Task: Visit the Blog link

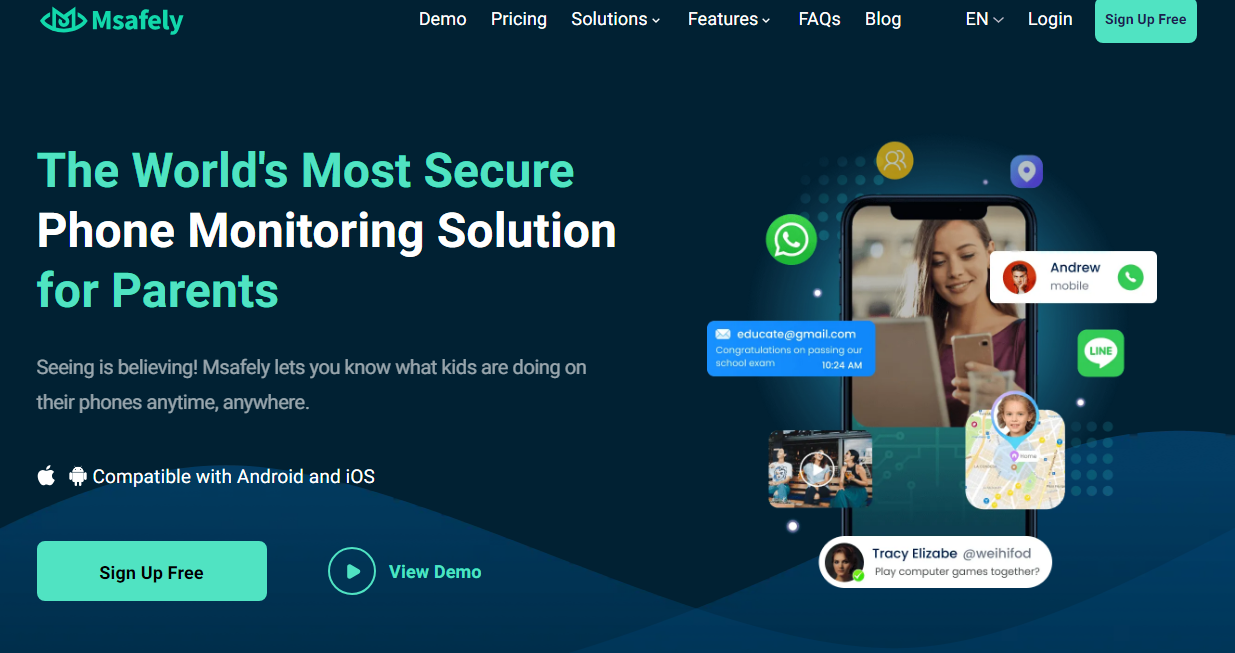Action: coord(883,19)
